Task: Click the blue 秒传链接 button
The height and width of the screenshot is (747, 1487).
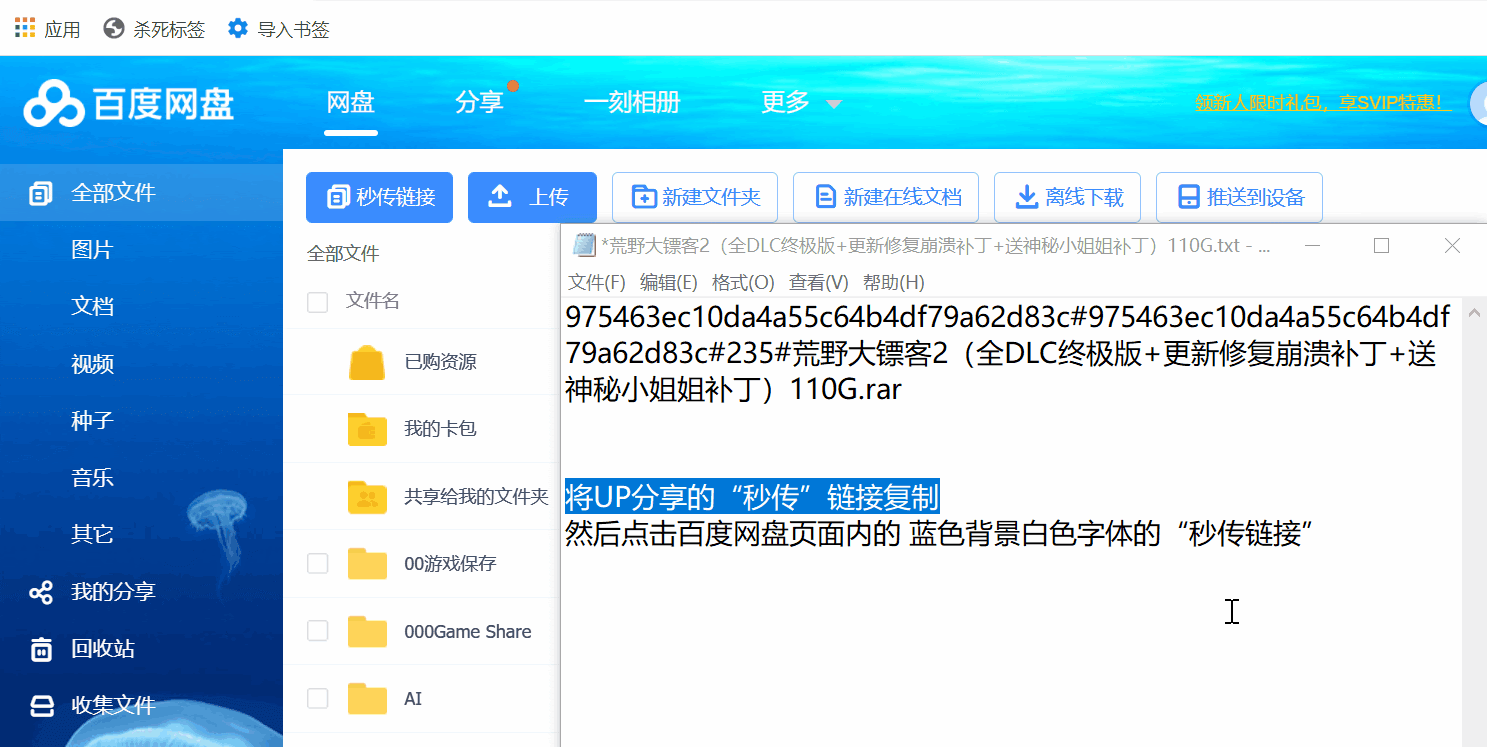Action: 379,197
